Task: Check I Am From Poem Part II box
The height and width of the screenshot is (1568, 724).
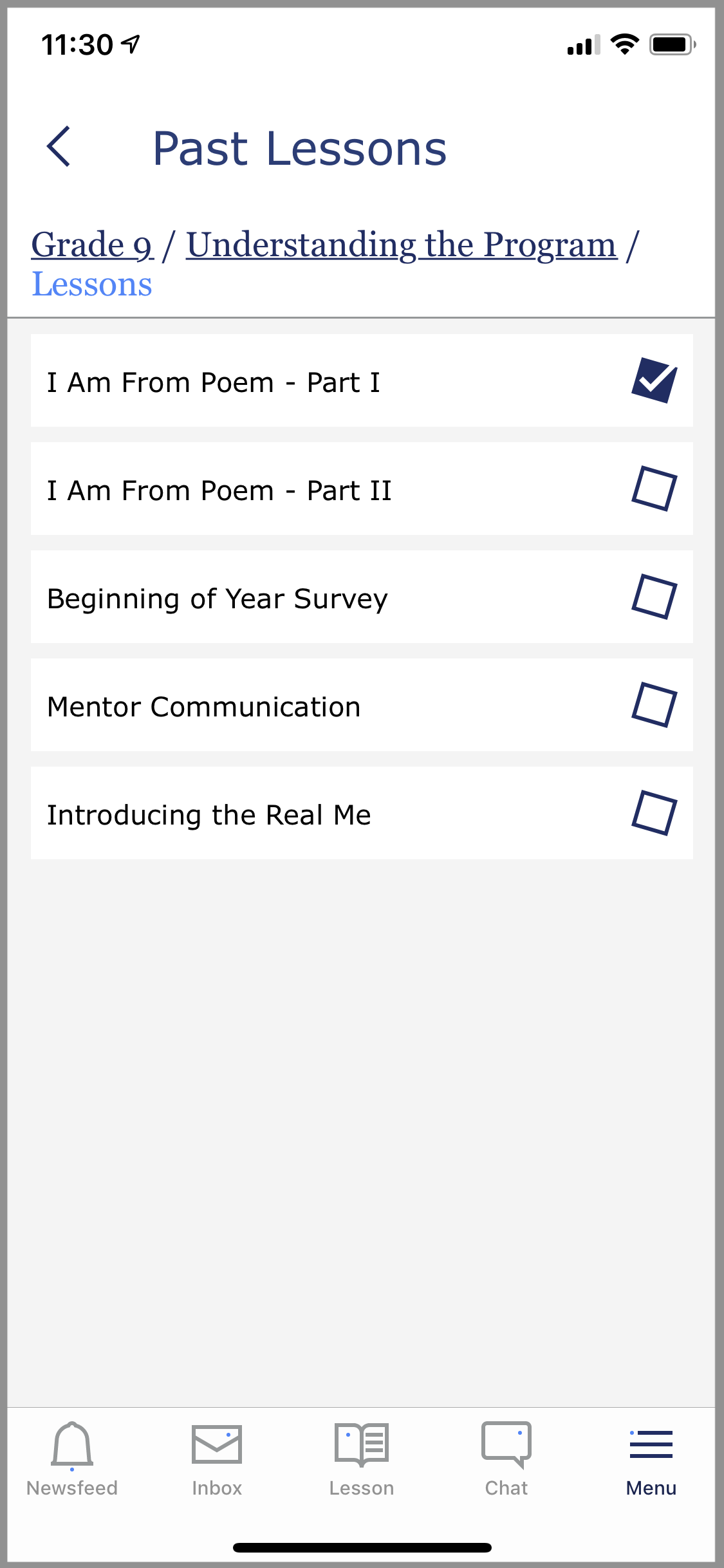Action: click(654, 489)
